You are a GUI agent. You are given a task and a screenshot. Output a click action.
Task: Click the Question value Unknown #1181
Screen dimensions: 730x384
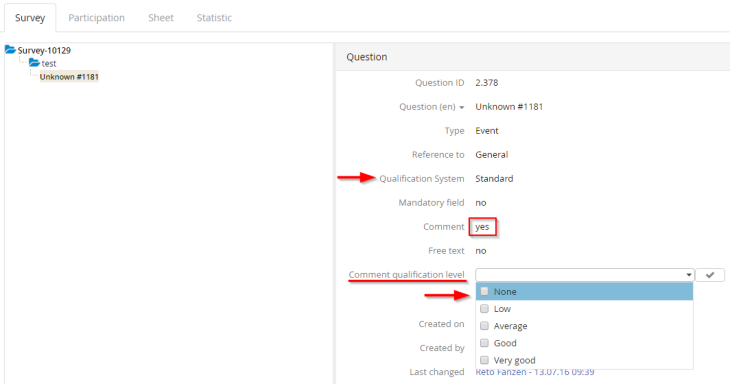click(509, 107)
